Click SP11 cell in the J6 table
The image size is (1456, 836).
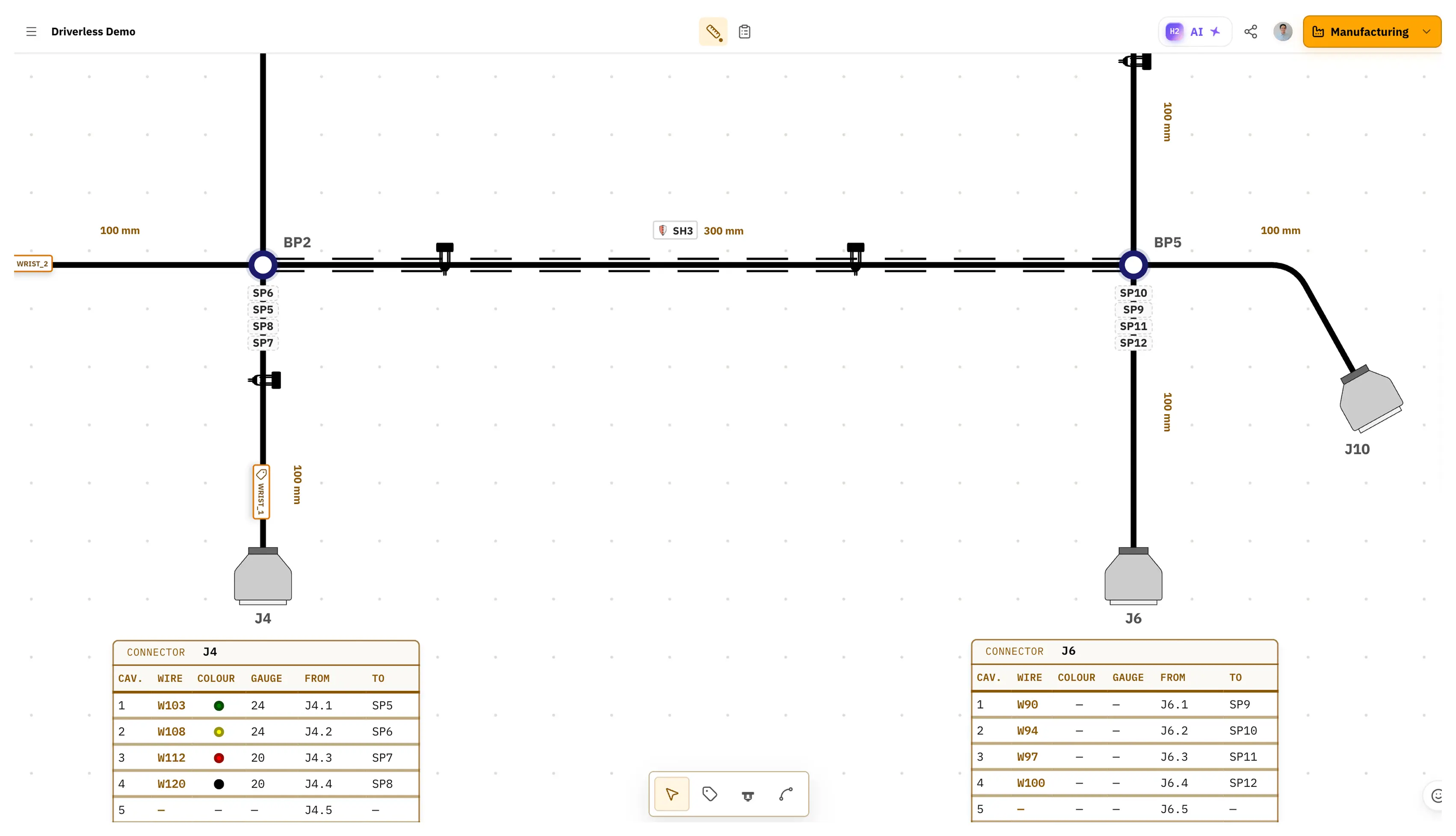click(1243, 757)
